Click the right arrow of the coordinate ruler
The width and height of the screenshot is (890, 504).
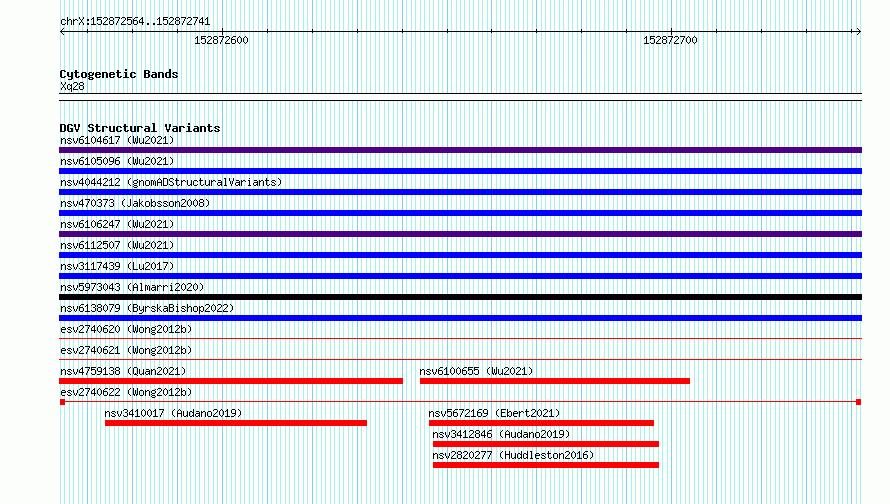pos(858,32)
